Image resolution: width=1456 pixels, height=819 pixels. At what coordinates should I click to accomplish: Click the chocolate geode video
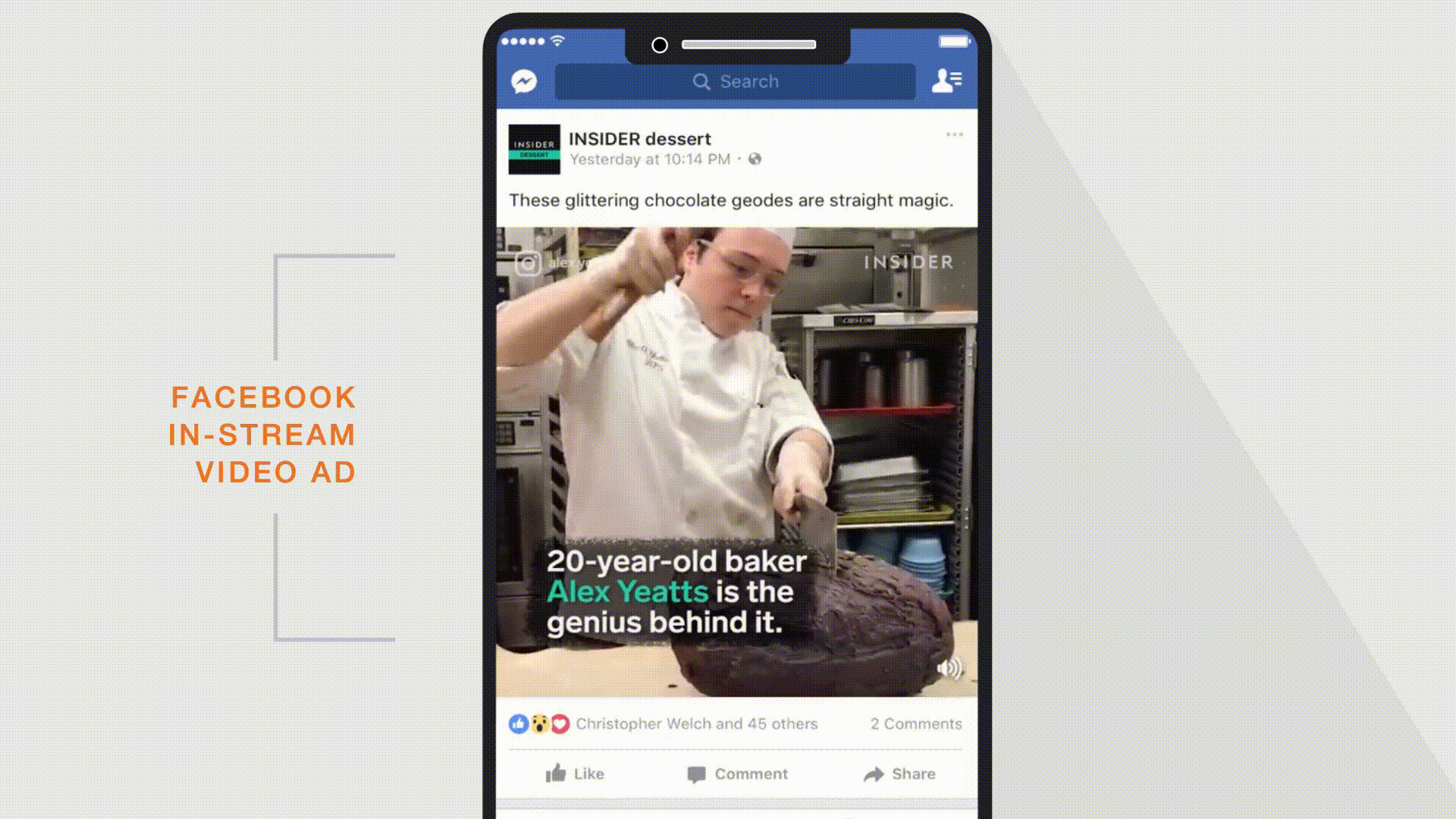(x=736, y=462)
